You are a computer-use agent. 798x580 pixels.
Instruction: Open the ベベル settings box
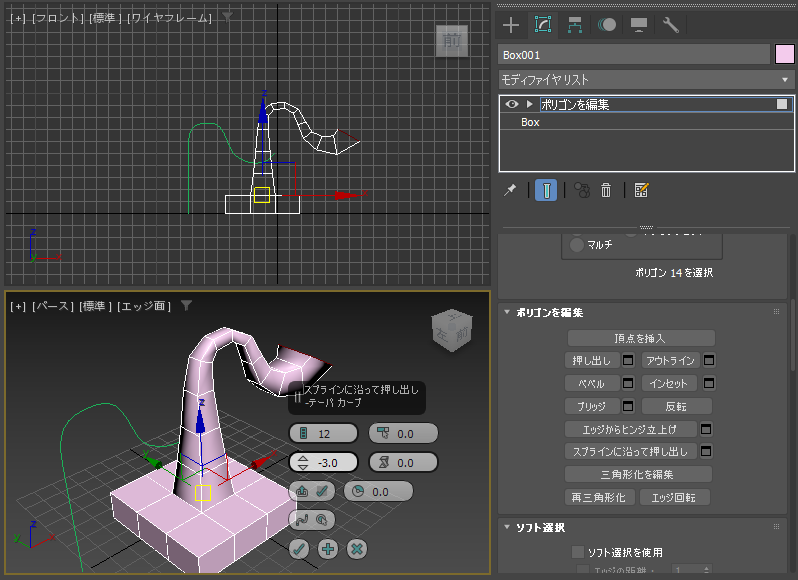click(x=628, y=384)
